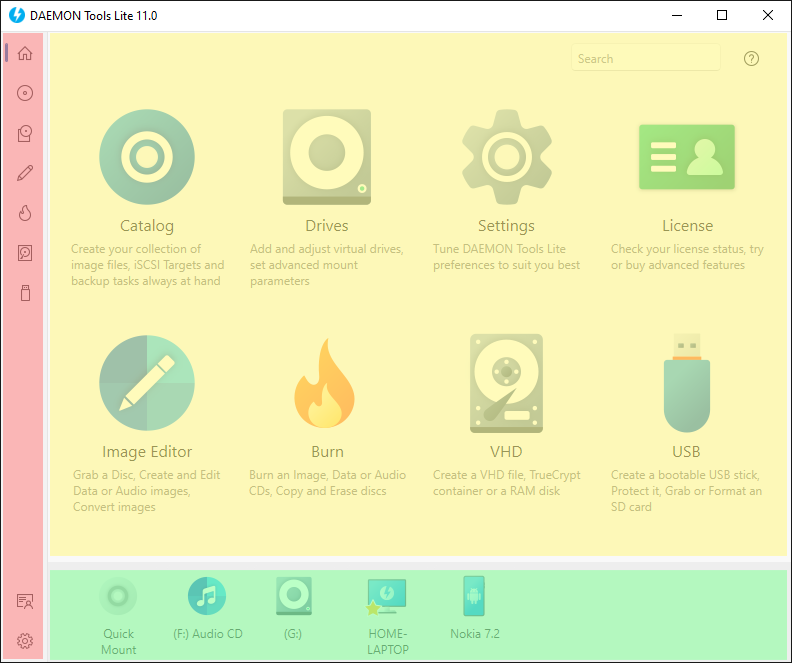Screen dimensions: 792x663
Task: Focus the Search input field
Action: [646, 59]
